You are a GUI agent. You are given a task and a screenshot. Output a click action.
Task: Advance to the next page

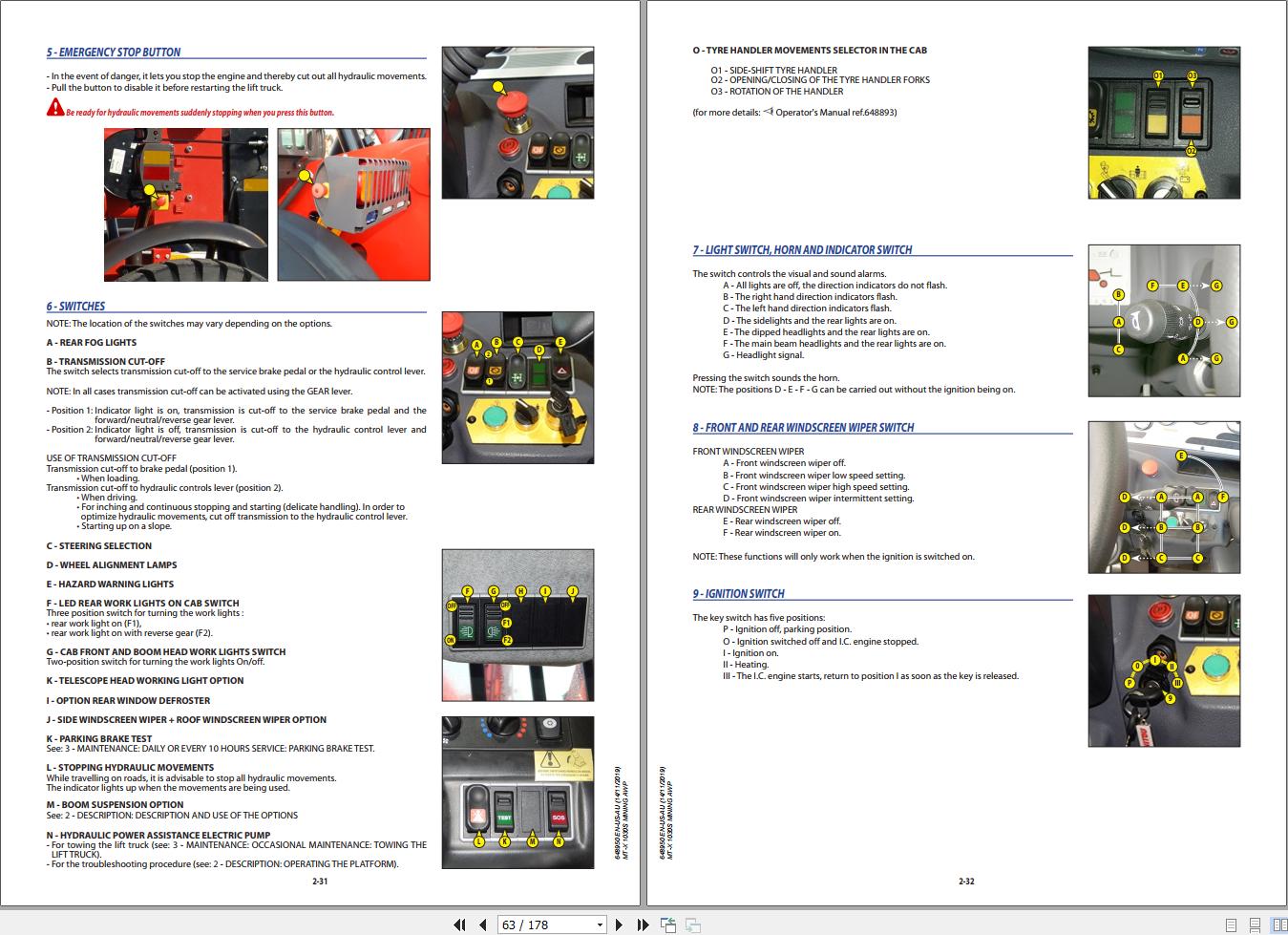pyautogui.click(x=619, y=924)
